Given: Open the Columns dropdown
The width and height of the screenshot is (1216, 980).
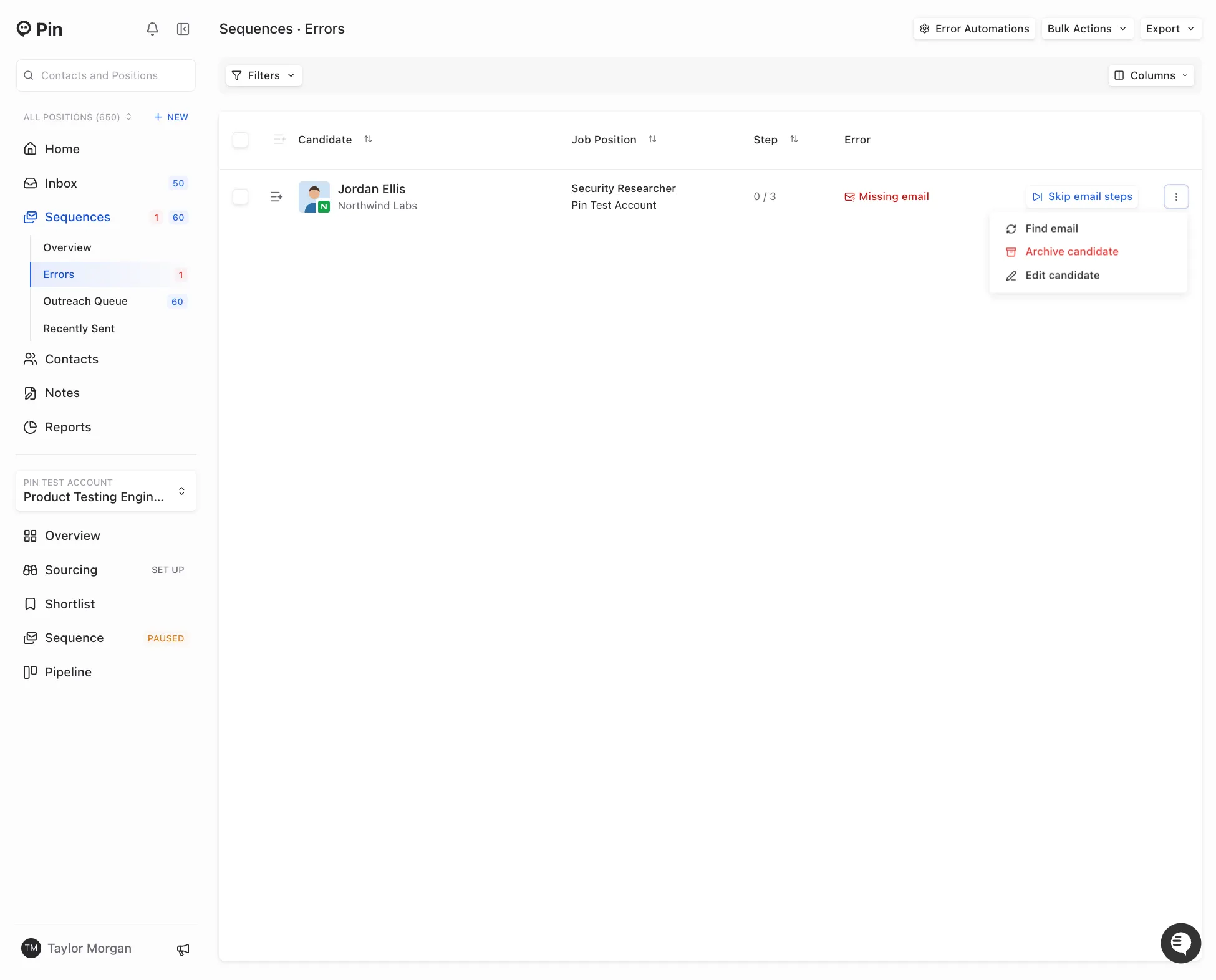Looking at the screenshot, I should tap(1151, 75).
